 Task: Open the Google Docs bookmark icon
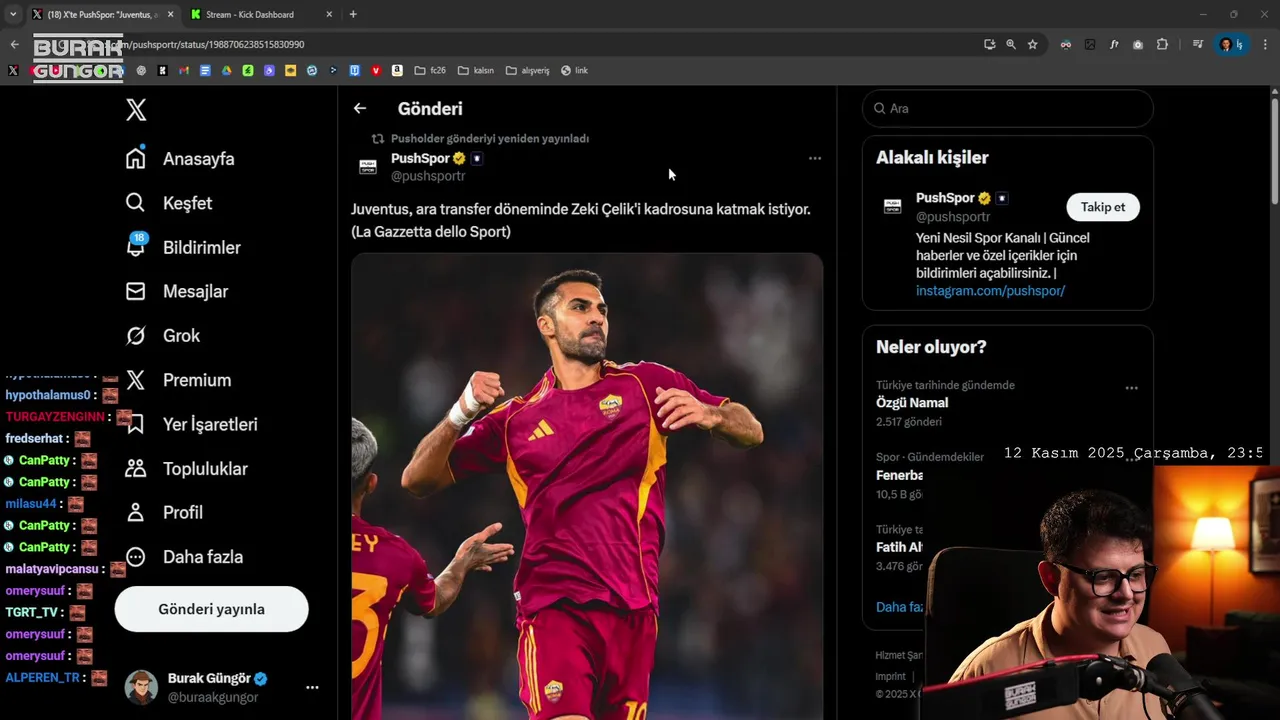point(205,70)
